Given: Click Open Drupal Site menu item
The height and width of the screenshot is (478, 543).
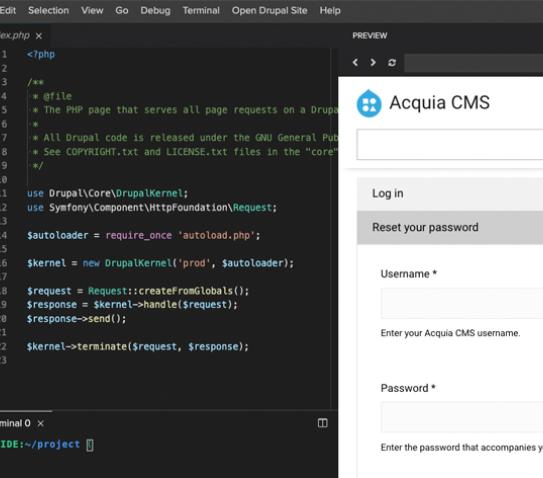Looking at the screenshot, I should [269, 10].
